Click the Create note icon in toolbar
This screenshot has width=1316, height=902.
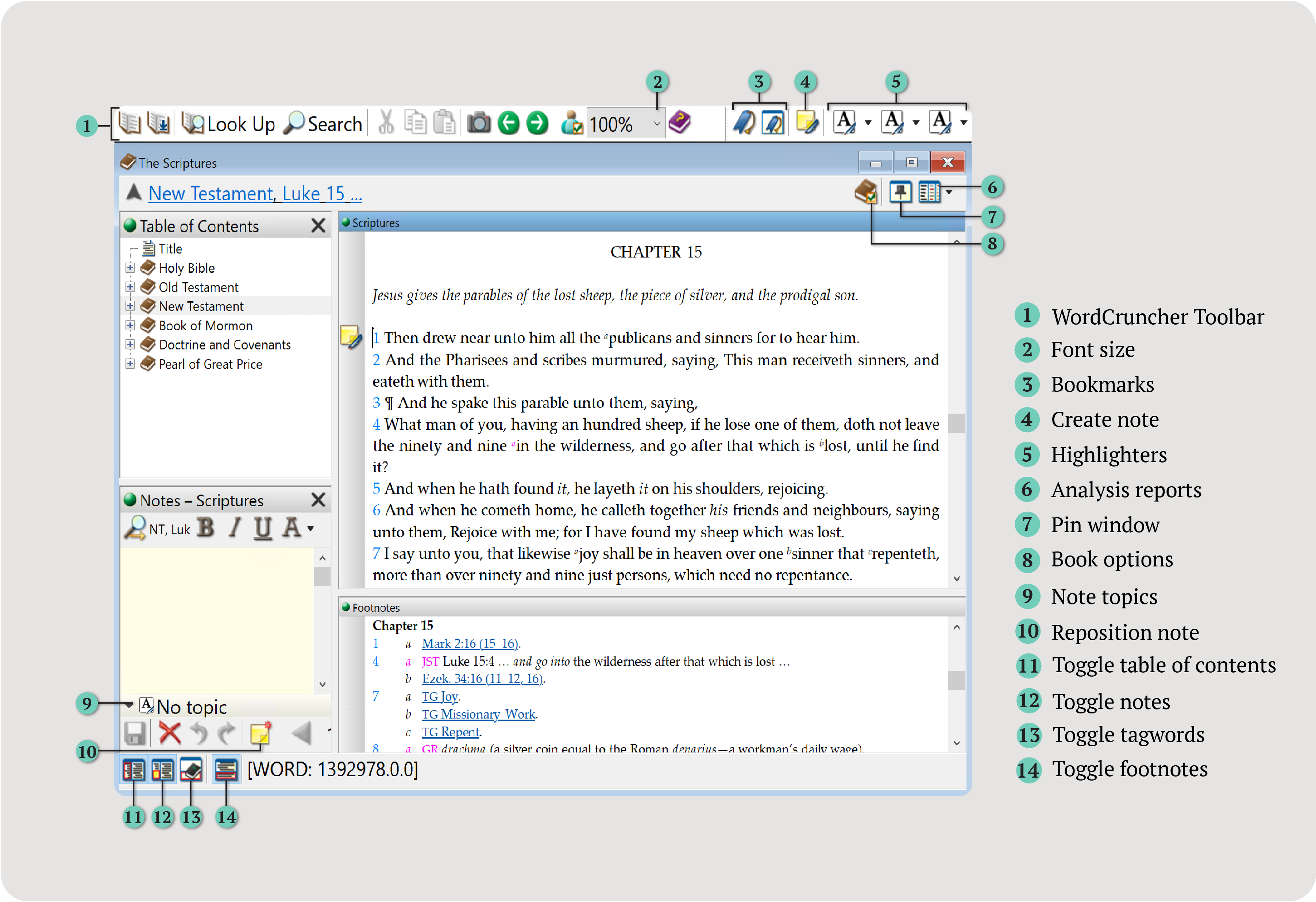tap(806, 122)
